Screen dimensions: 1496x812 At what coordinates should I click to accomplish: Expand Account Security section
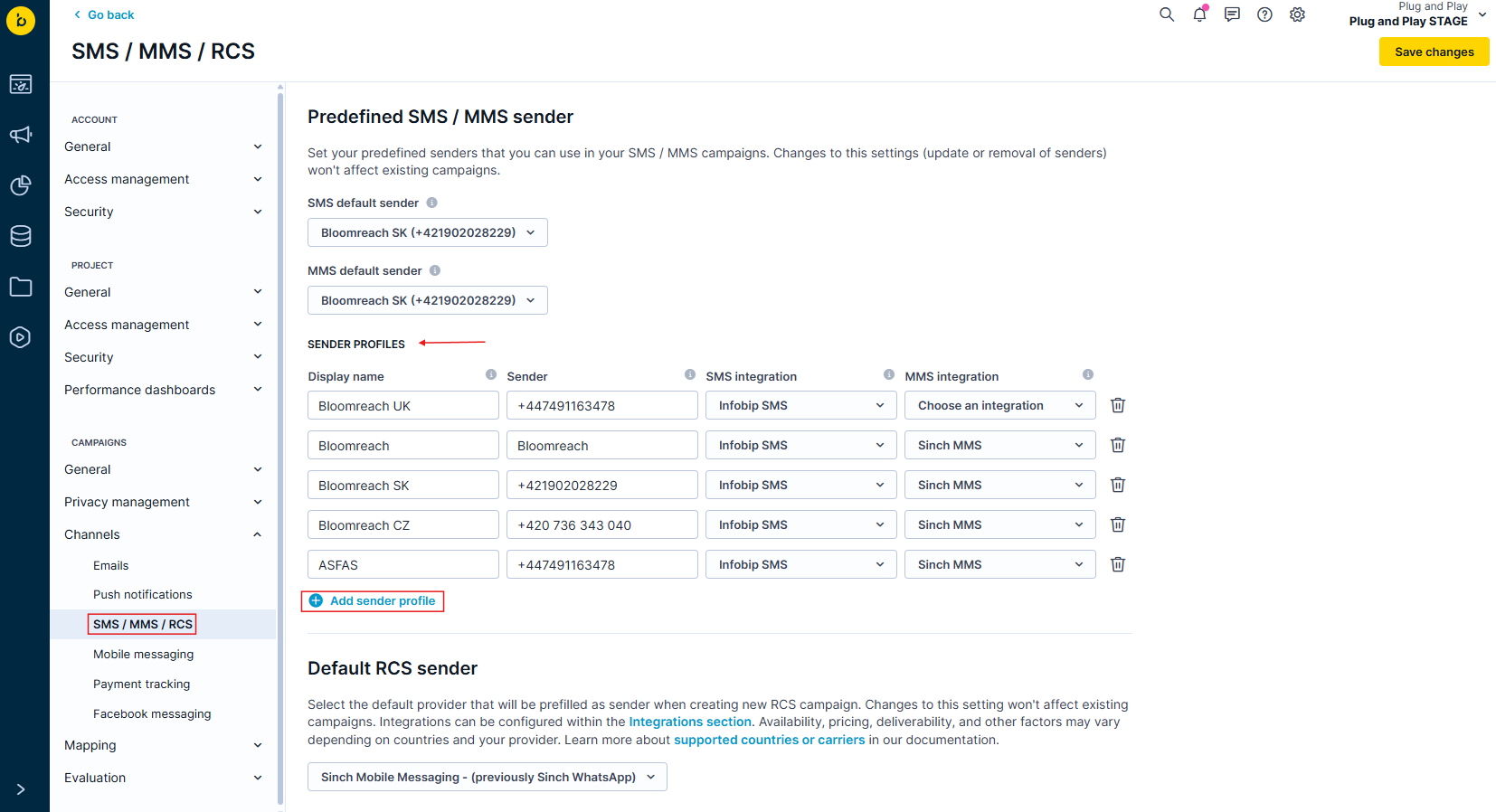pyautogui.click(x=163, y=212)
